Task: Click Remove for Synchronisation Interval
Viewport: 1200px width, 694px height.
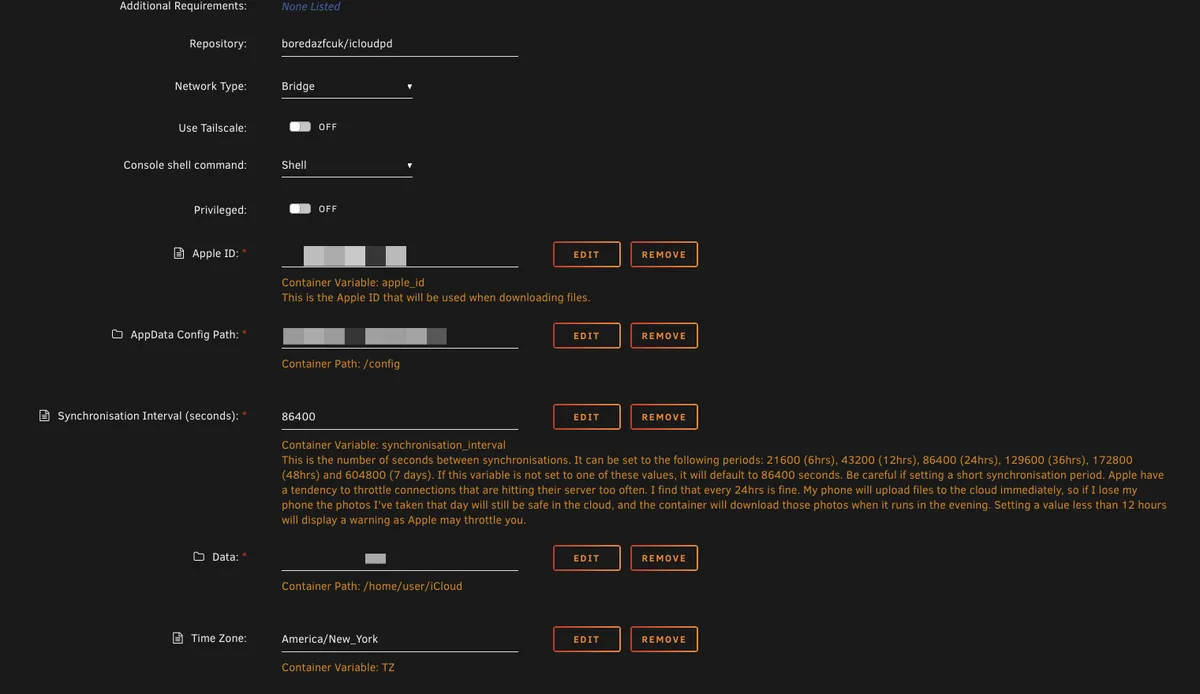Action: point(664,416)
